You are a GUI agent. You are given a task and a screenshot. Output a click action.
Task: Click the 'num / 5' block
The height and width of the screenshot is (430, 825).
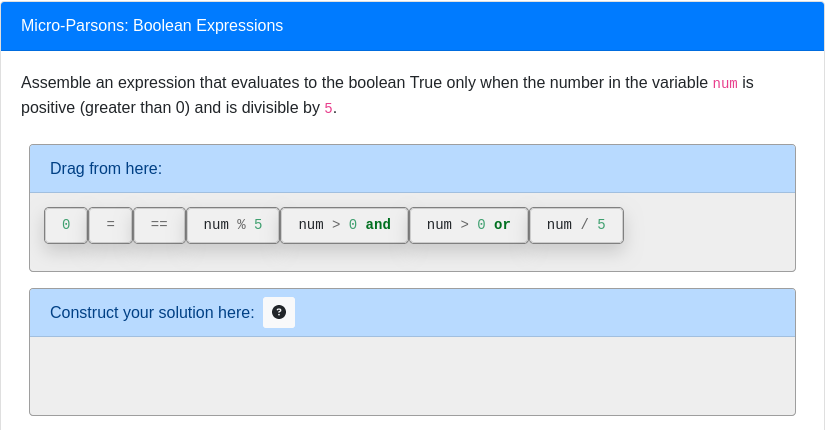coord(576,225)
